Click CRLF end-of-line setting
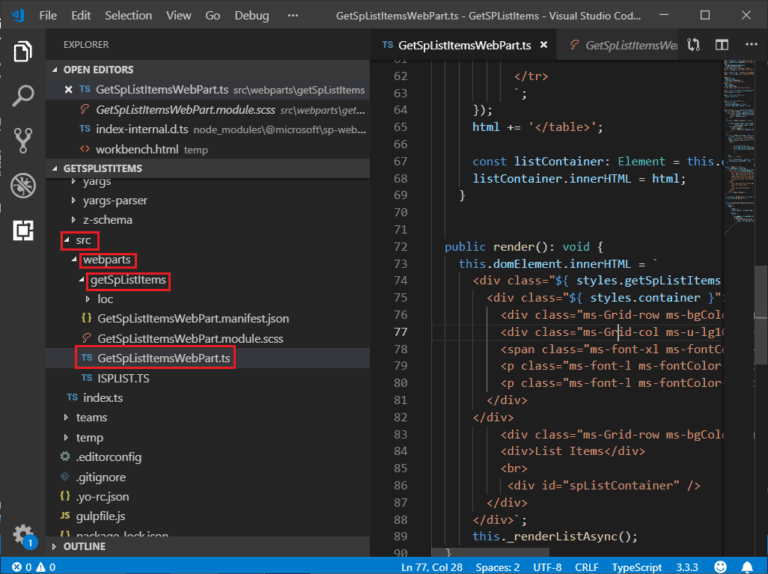This screenshot has height=574, width=768. click(x=586, y=567)
